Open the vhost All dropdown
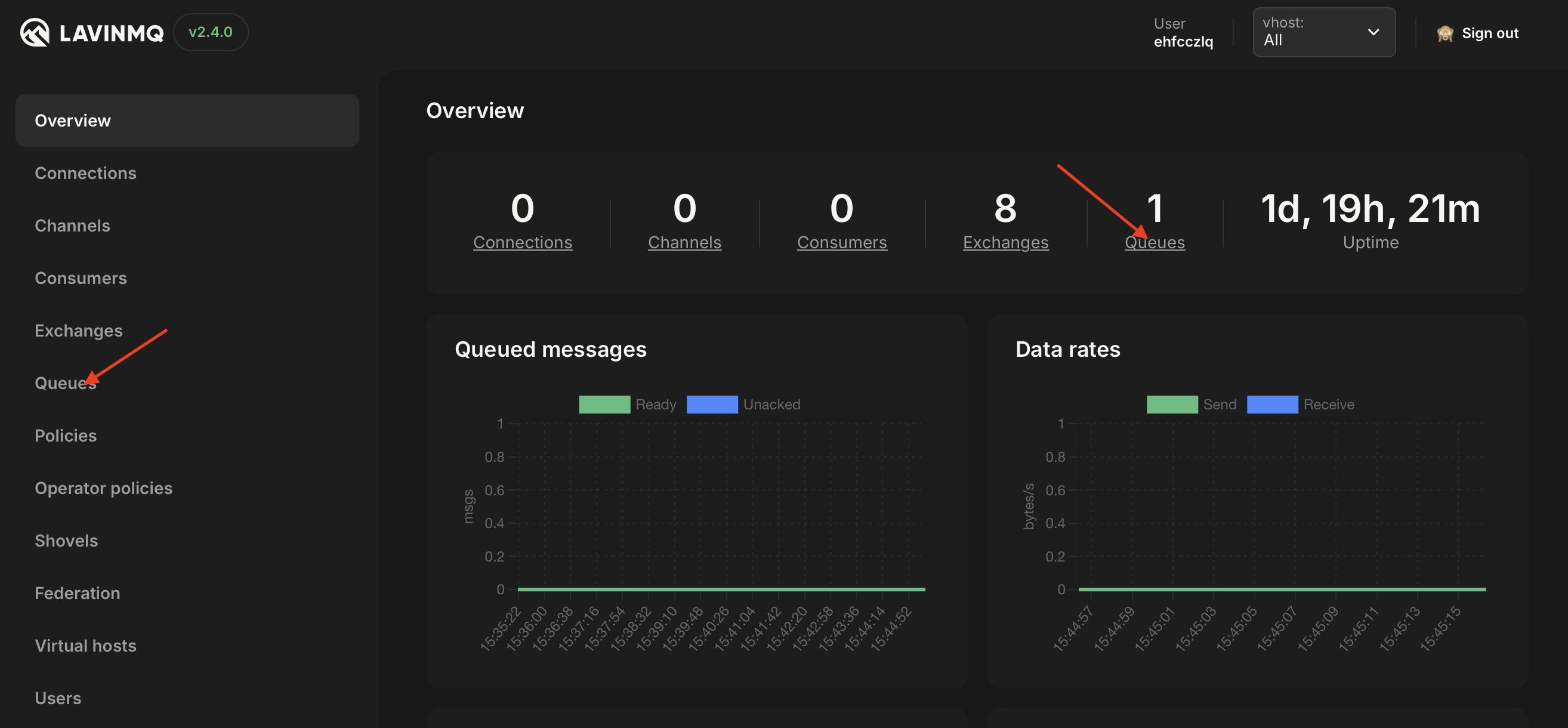This screenshot has height=728, width=1568. (x=1324, y=32)
